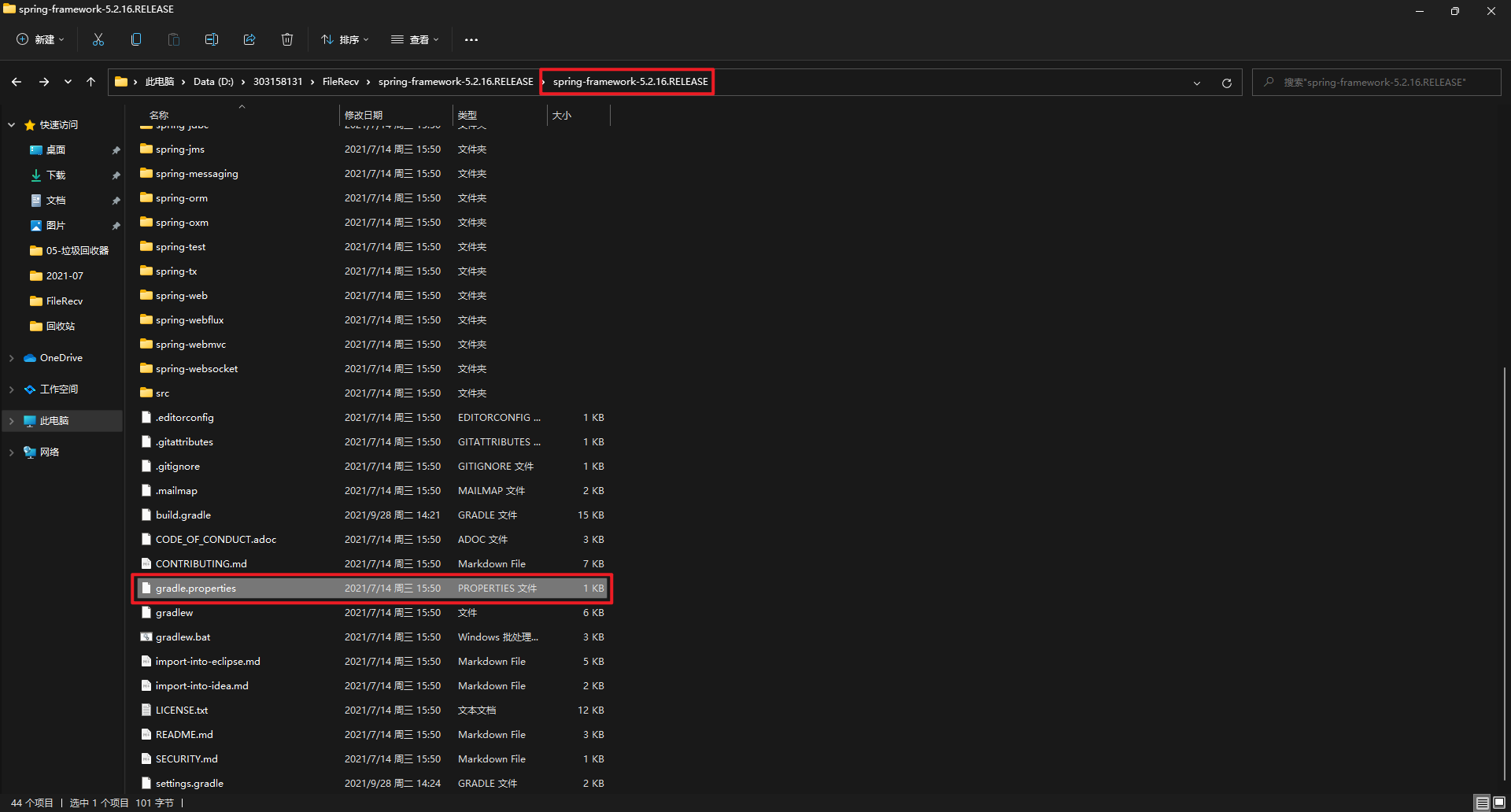Click 303158131 in the address breadcrumb
This screenshot has width=1511, height=812.
pos(278,82)
